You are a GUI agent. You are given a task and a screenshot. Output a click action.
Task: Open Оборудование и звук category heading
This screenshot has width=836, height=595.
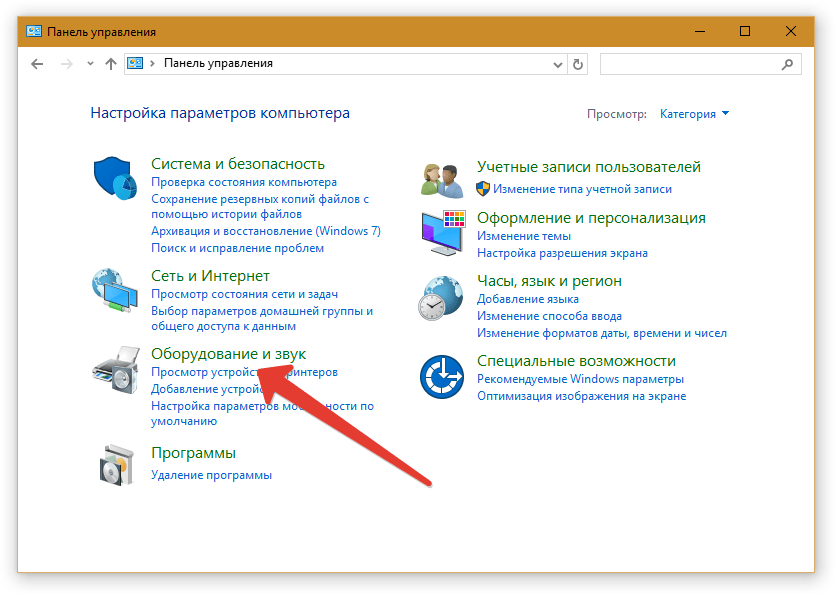pos(228,353)
